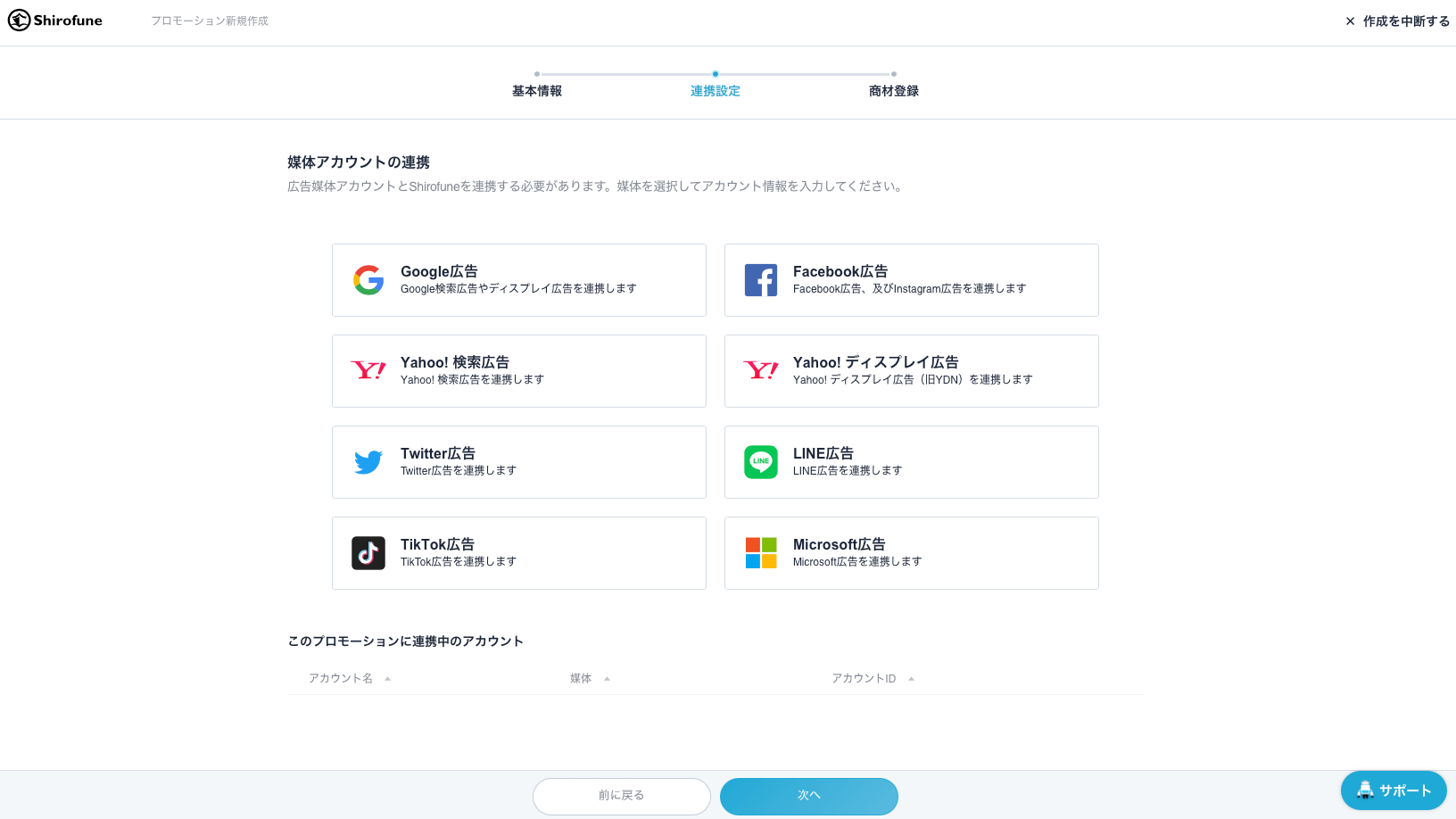
Task: Click the アカウントID column header
Action: tap(864, 679)
